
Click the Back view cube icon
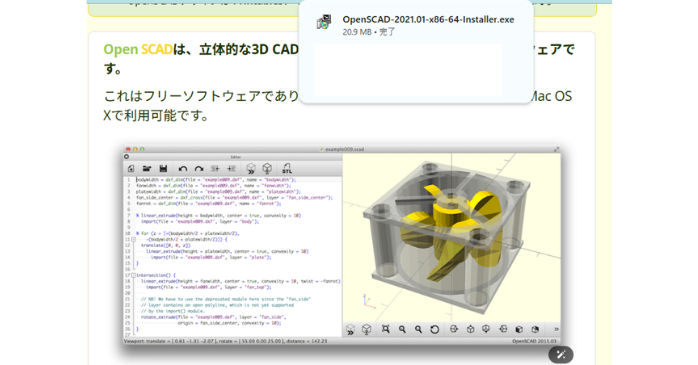536,329
